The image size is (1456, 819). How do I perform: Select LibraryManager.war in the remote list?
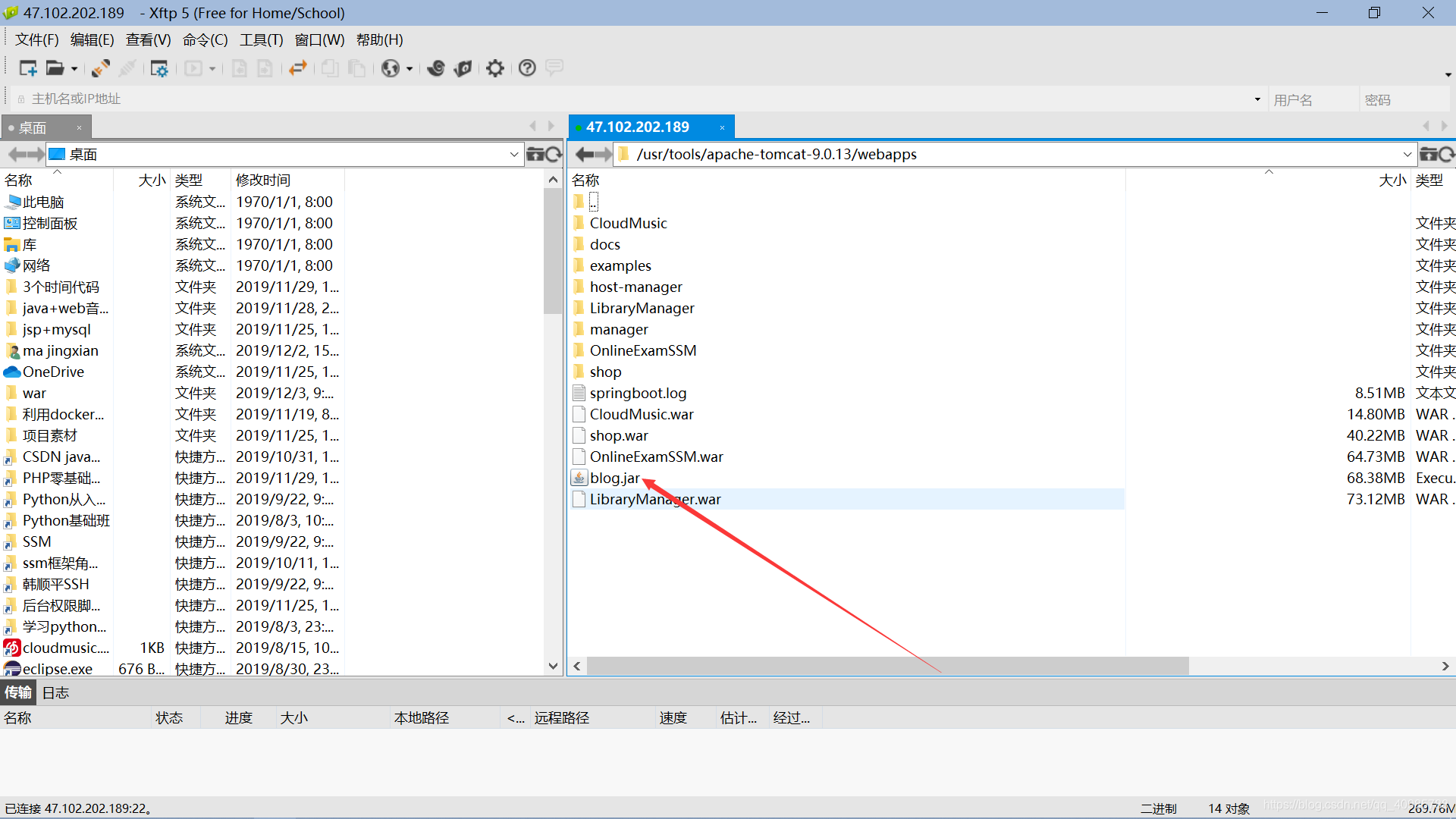(655, 499)
